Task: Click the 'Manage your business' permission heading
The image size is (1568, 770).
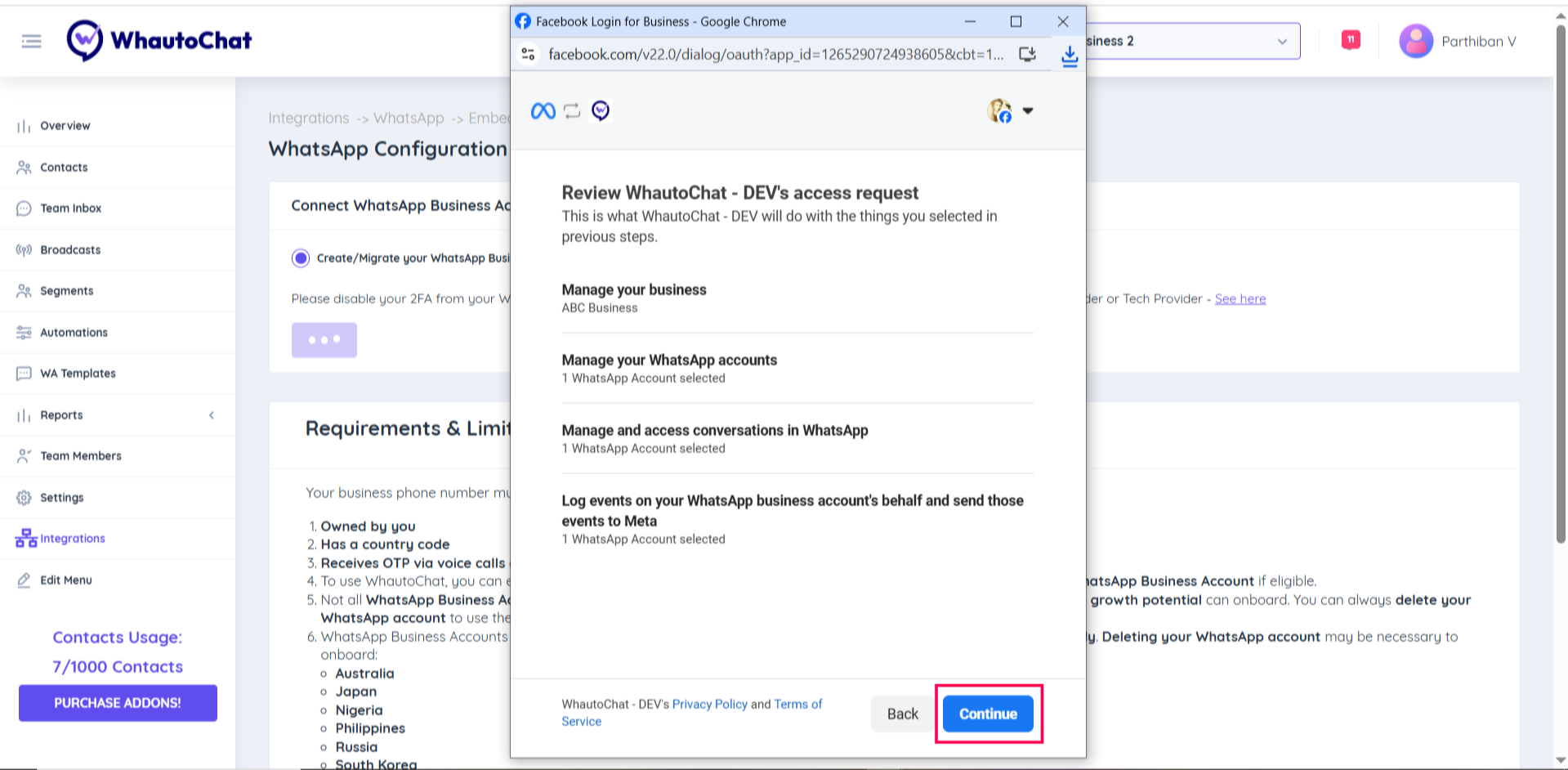Action: pyautogui.click(x=634, y=289)
